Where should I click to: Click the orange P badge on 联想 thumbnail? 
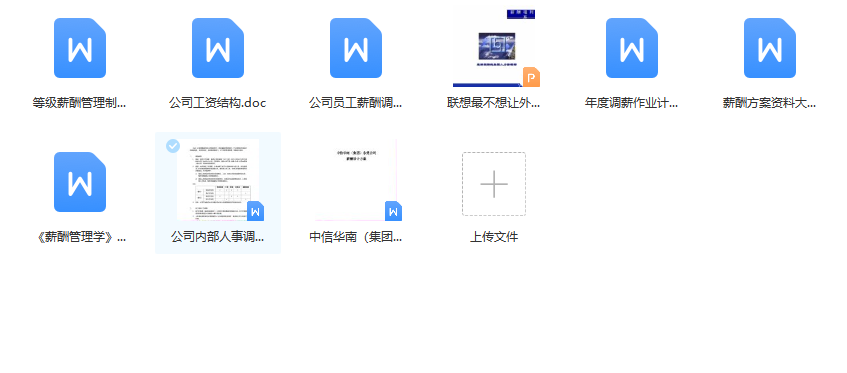(531, 77)
